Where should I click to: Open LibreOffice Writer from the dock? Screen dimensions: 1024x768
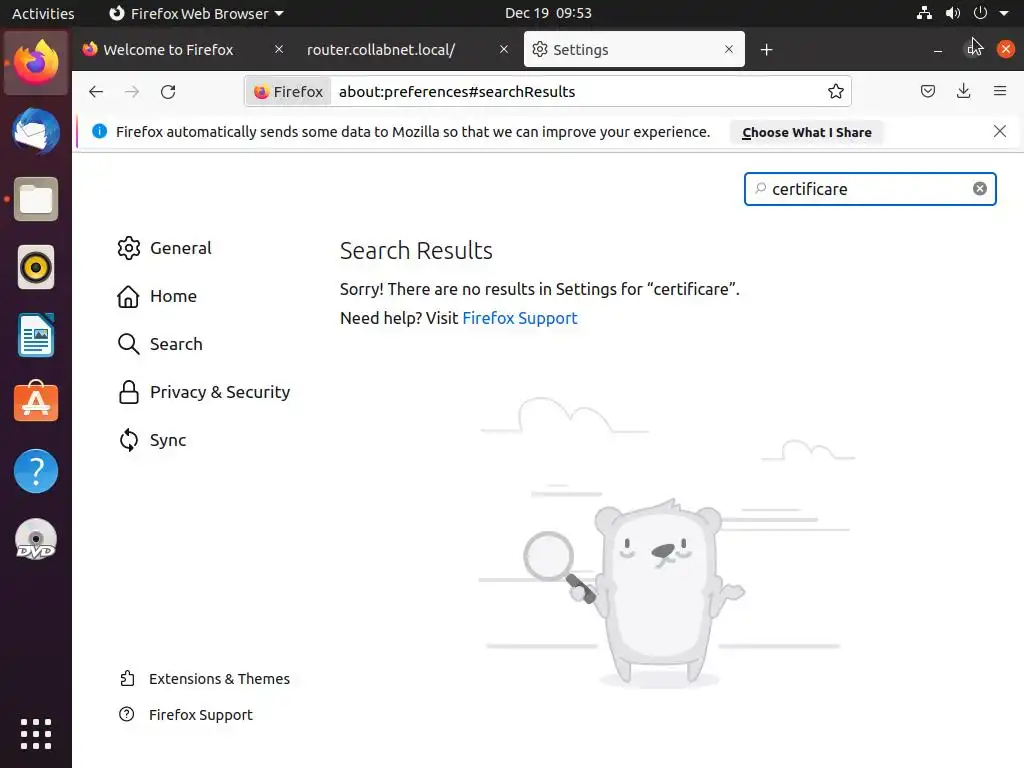(36, 335)
